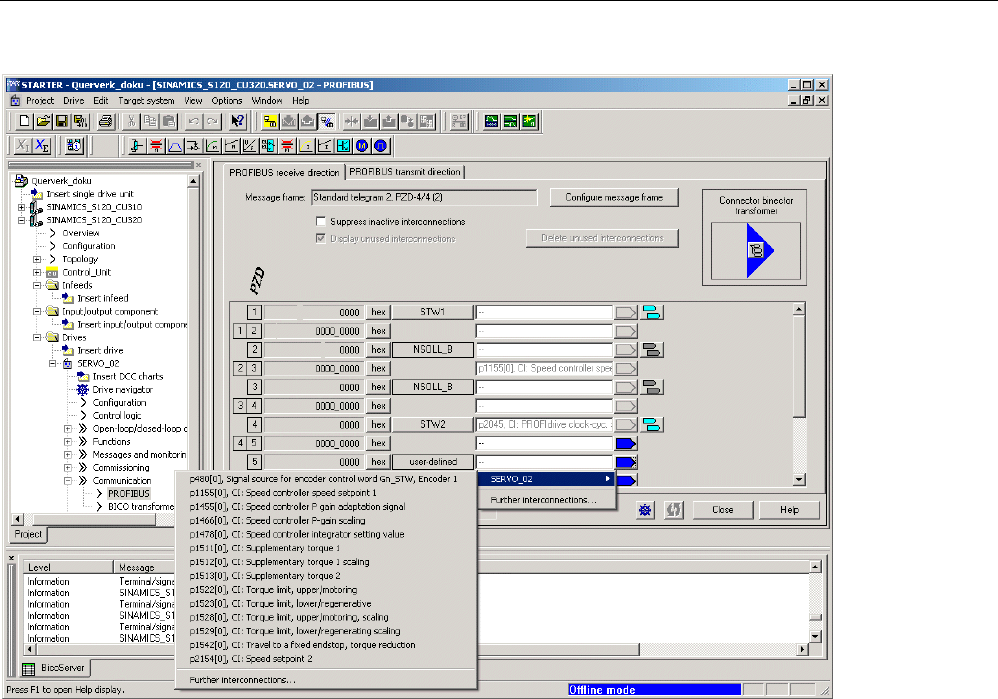The width and height of the screenshot is (998, 699).
Task: Click Delete unused interconnections button
Action: [x=602, y=238]
